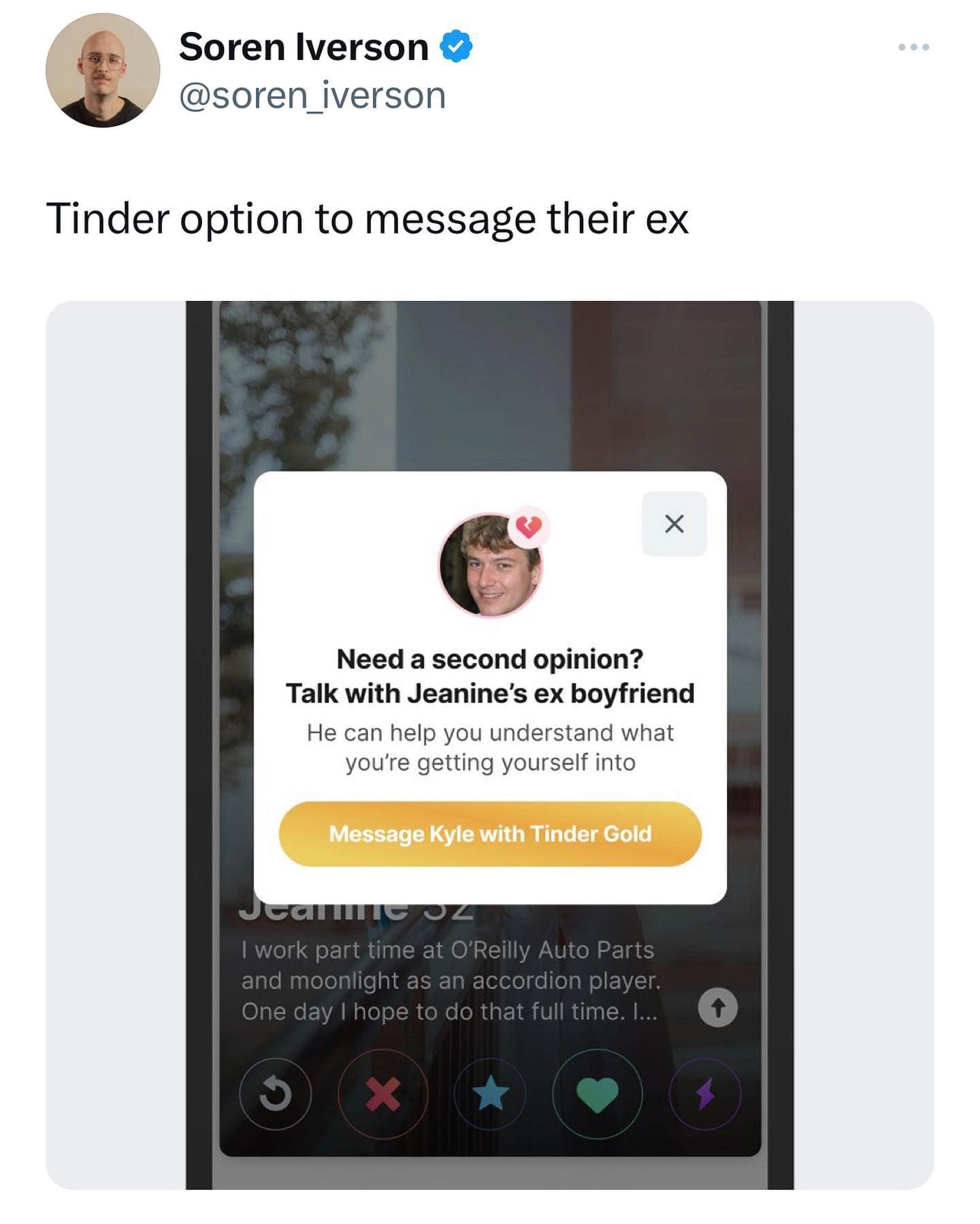
Task: Tap the red X nope button
Action: coord(383,1094)
